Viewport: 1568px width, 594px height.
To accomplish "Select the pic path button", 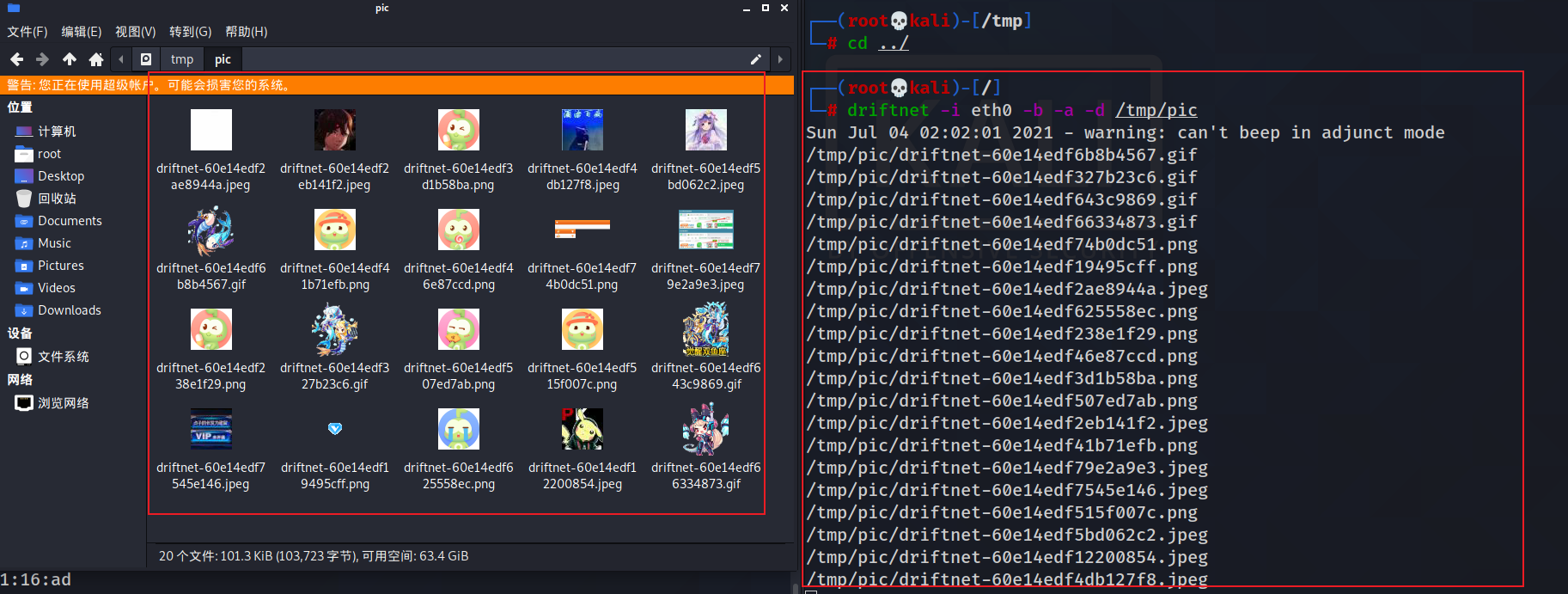I will [x=223, y=59].
